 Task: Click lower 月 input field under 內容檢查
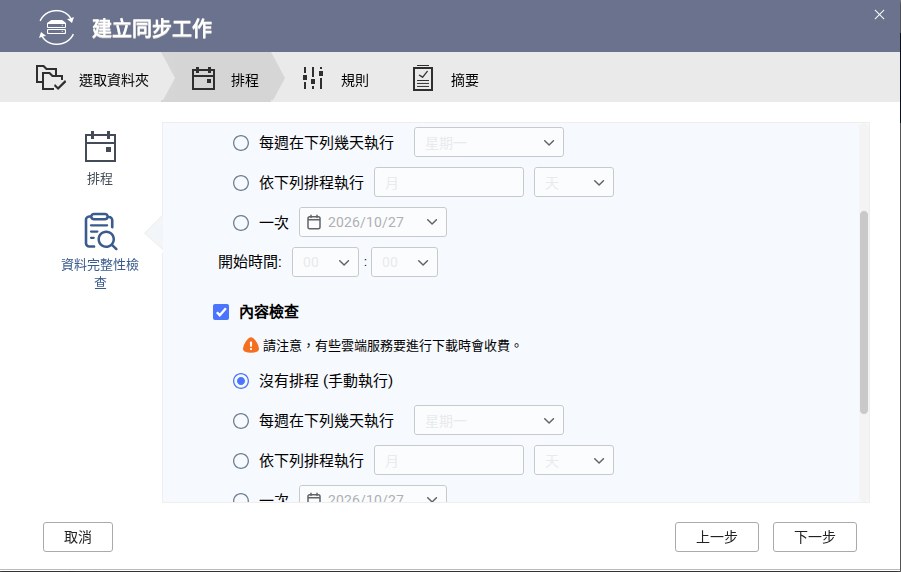pos(449,460)
